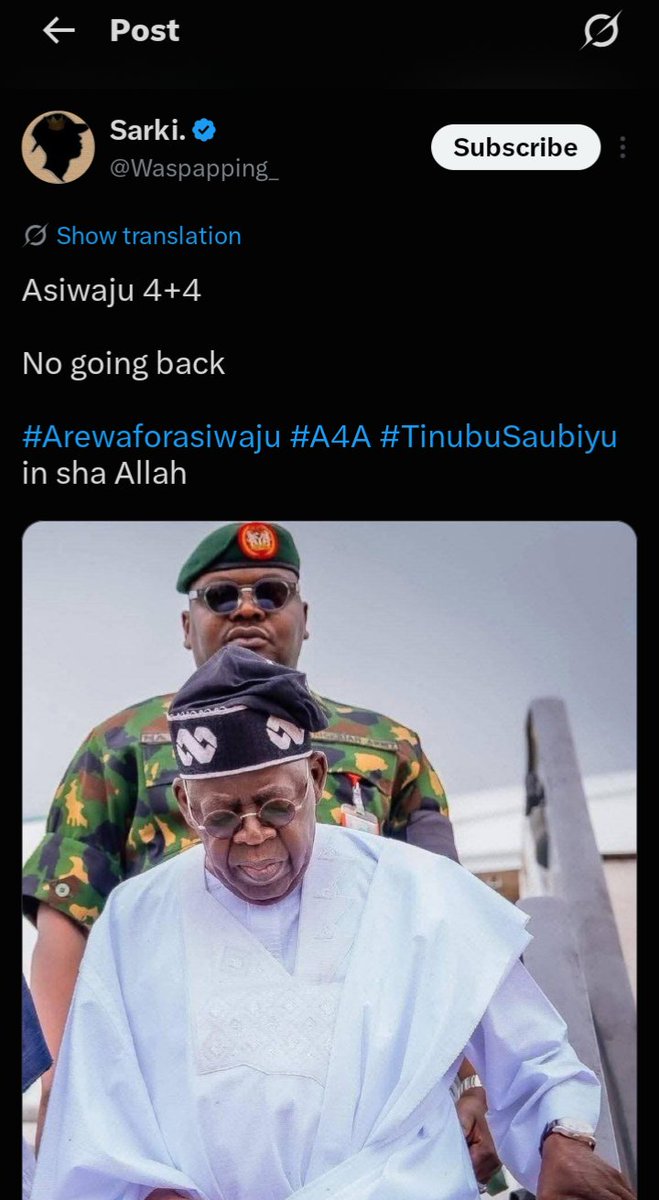Tap the back arrow to leave the post
This screenshot has width=659, height=1200.
(x=59, y=31)
